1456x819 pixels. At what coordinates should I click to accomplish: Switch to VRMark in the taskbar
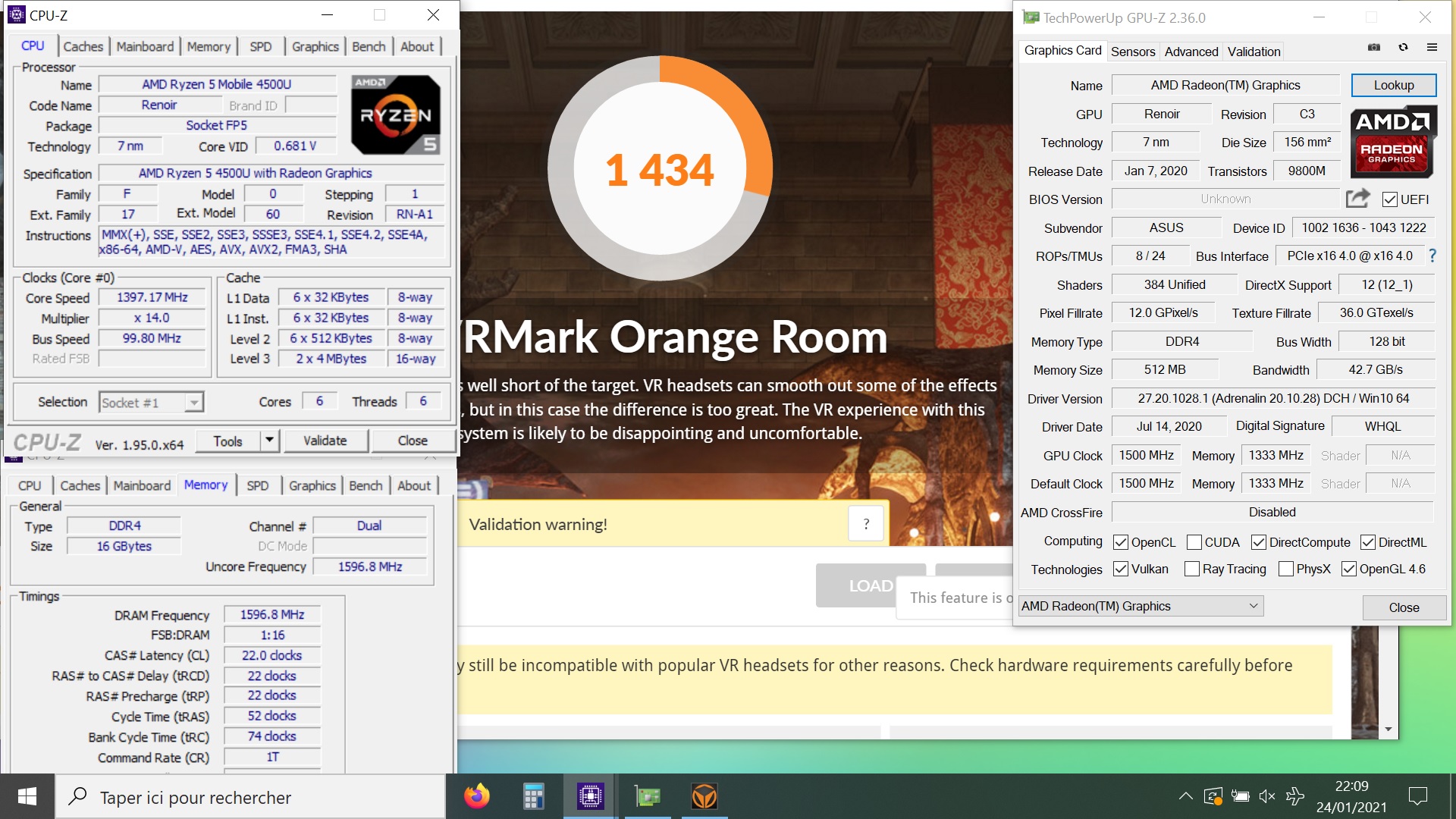pos(704,796)
